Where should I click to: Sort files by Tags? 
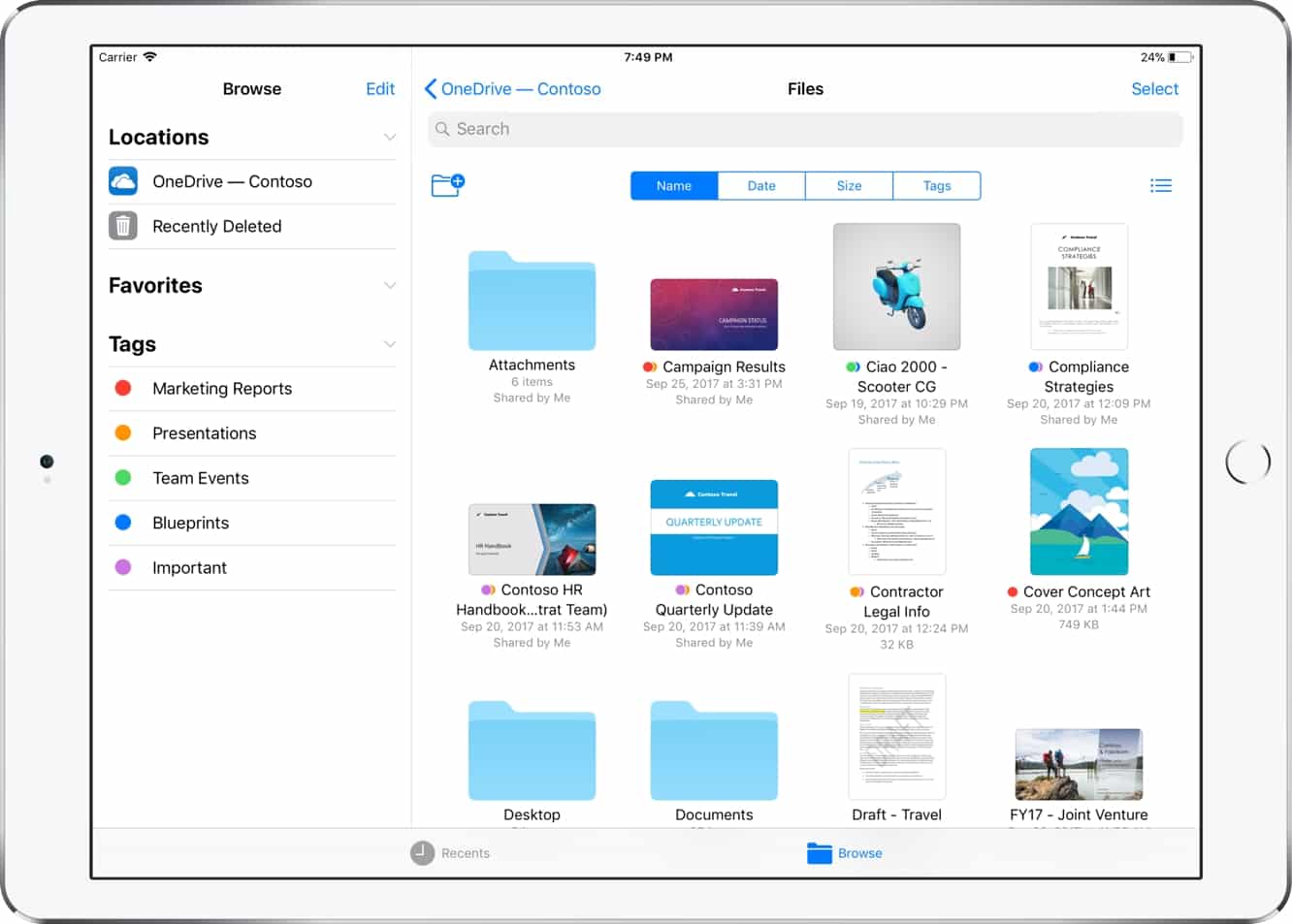936,186
